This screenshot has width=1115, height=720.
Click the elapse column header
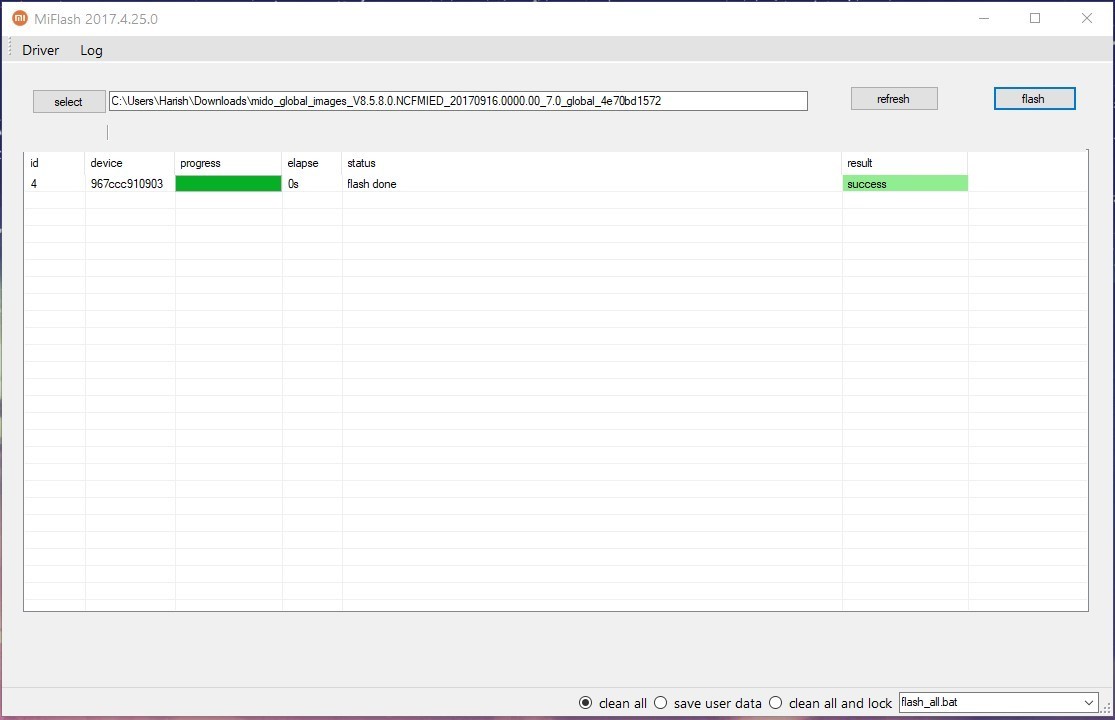311,163
